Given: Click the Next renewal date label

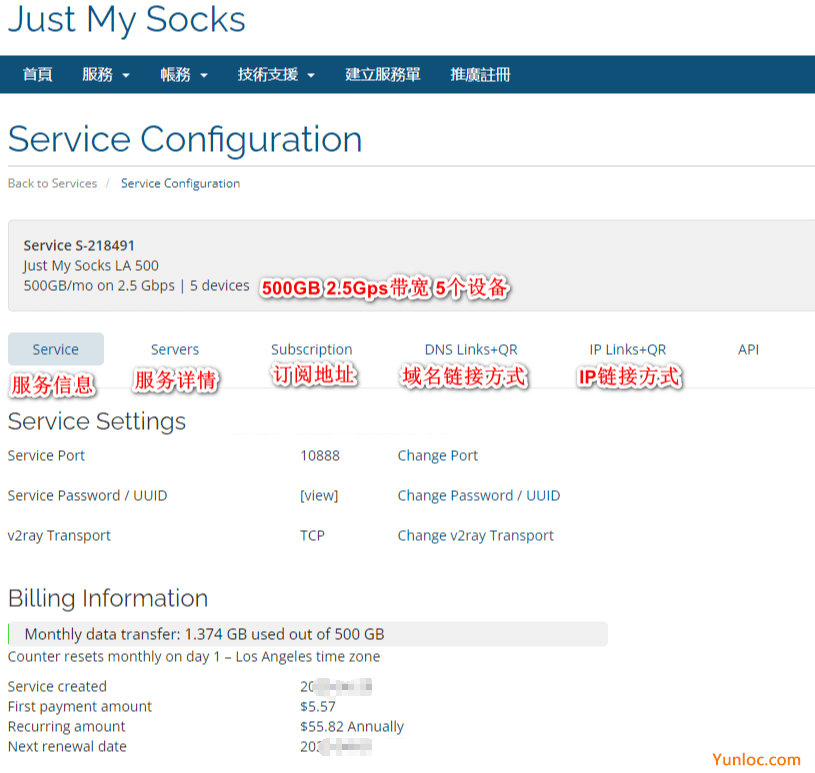Looking at the screenshot, I should point(67,746).
